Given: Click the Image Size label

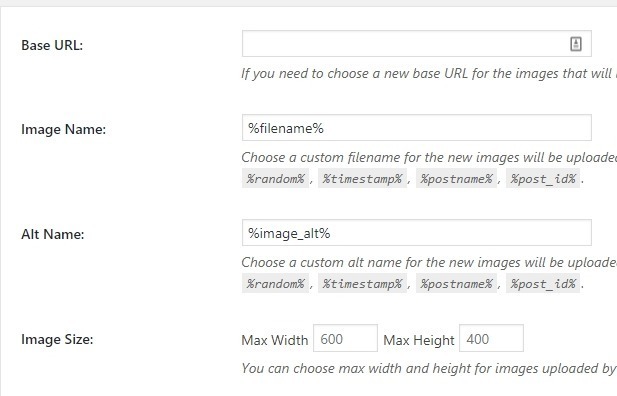Looking at the screenshot, I should click(57, 339).
